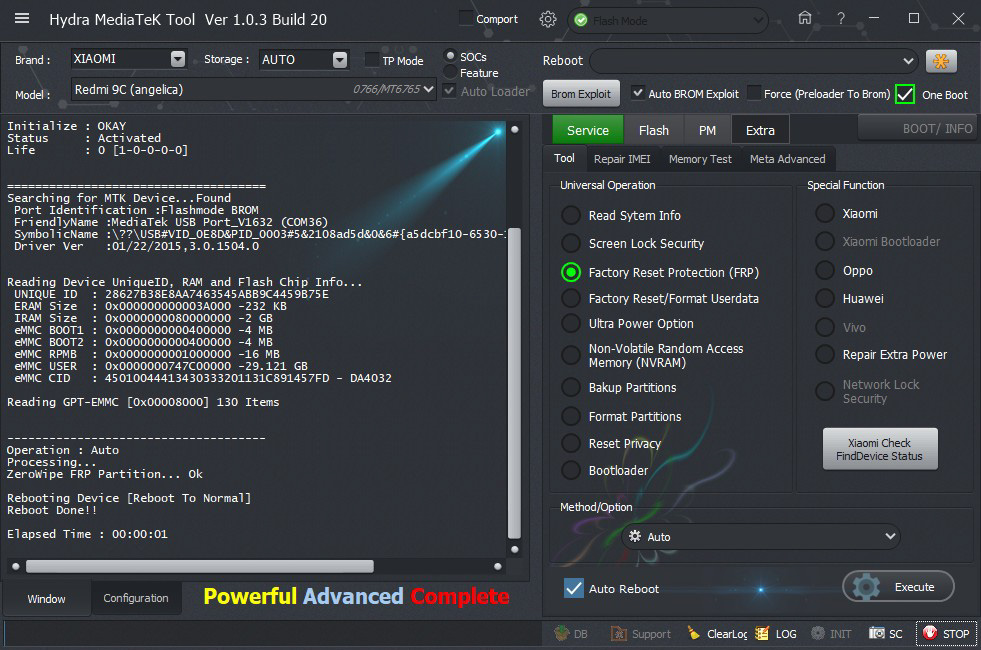Enable the Comport checkbox

coord(465,19)
